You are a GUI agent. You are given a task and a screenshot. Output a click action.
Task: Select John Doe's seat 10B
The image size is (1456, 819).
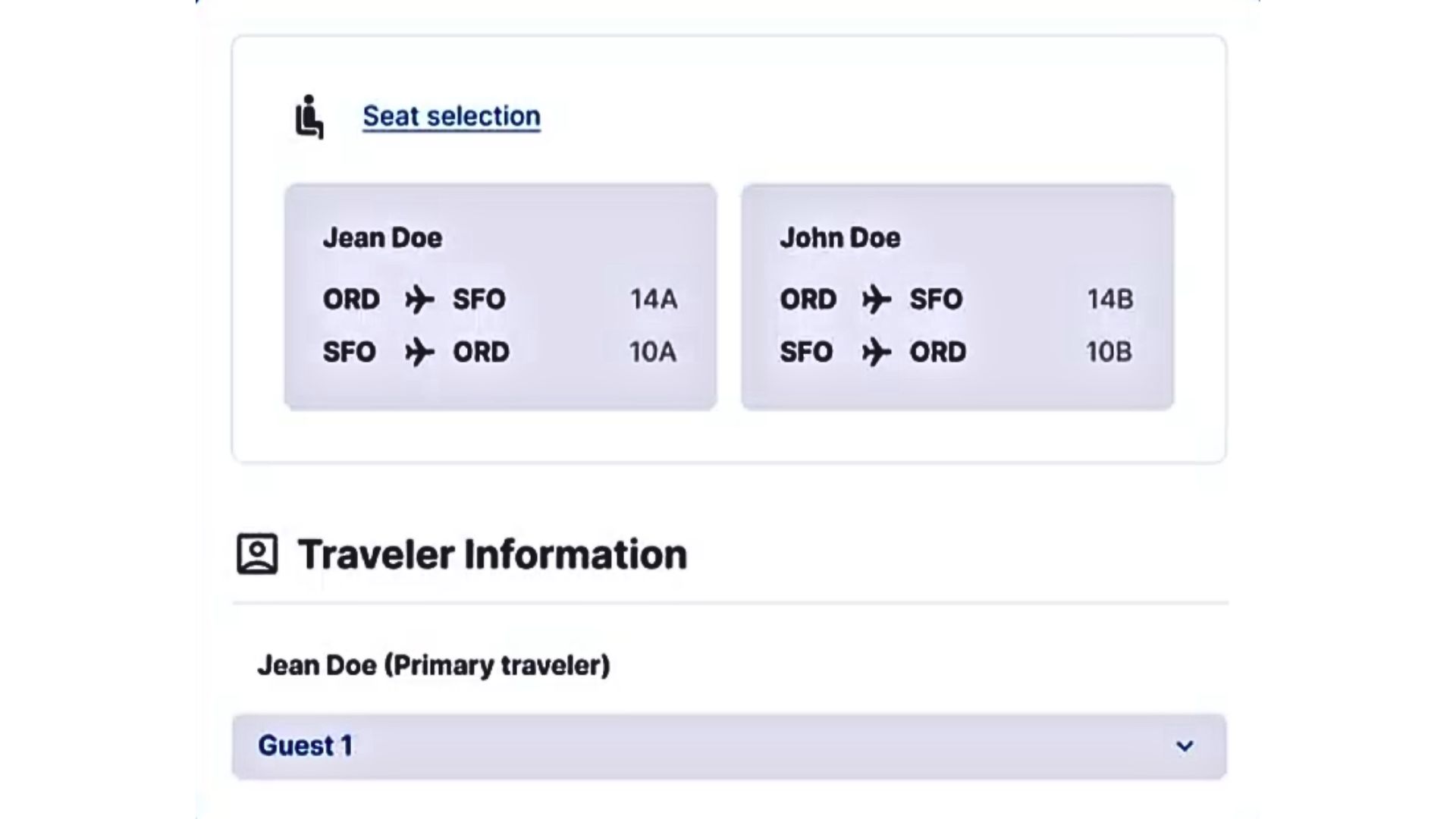click(x=1109, y=353)
